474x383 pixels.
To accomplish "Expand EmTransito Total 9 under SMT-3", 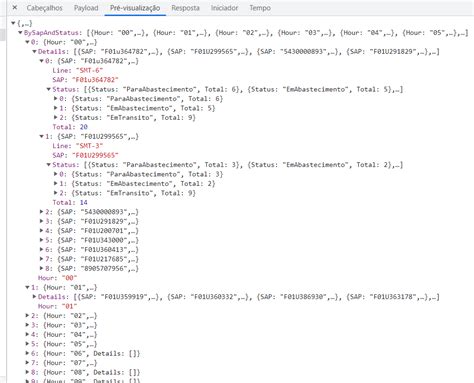I will (56, 193).
